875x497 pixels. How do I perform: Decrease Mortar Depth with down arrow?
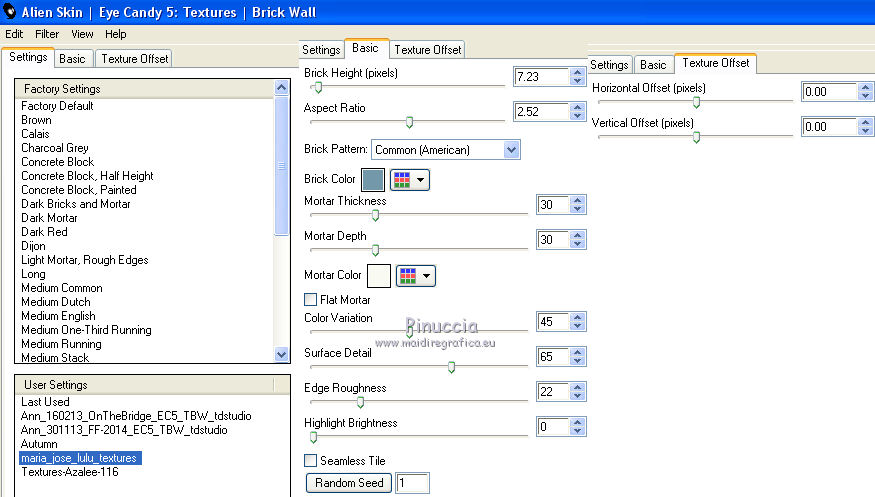click(578, 244)
